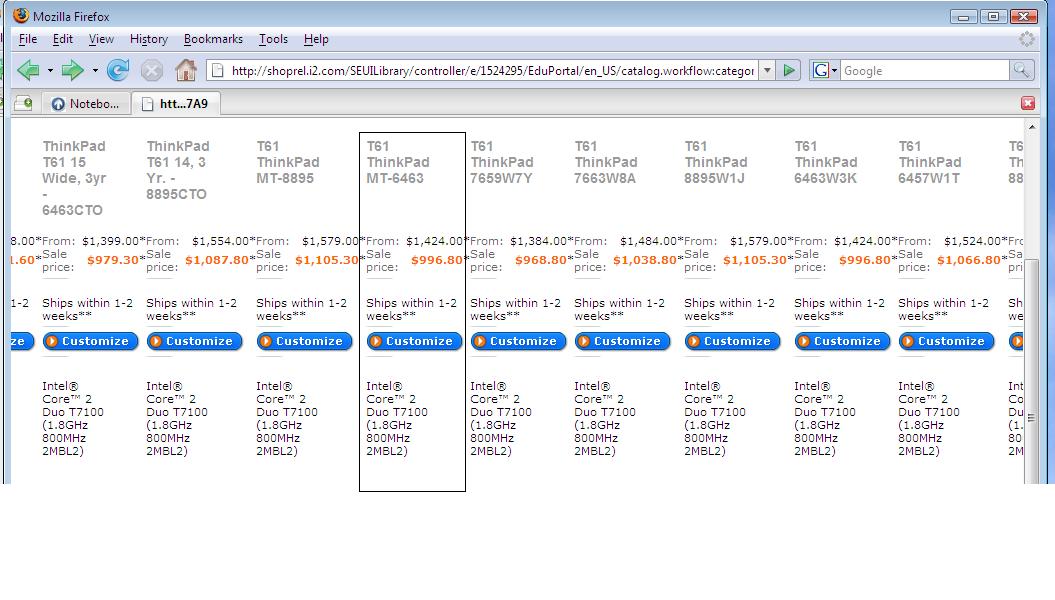This screenshot has height=600, width=1055.
Task: Reload the current page
Action: tap(118, 70)
